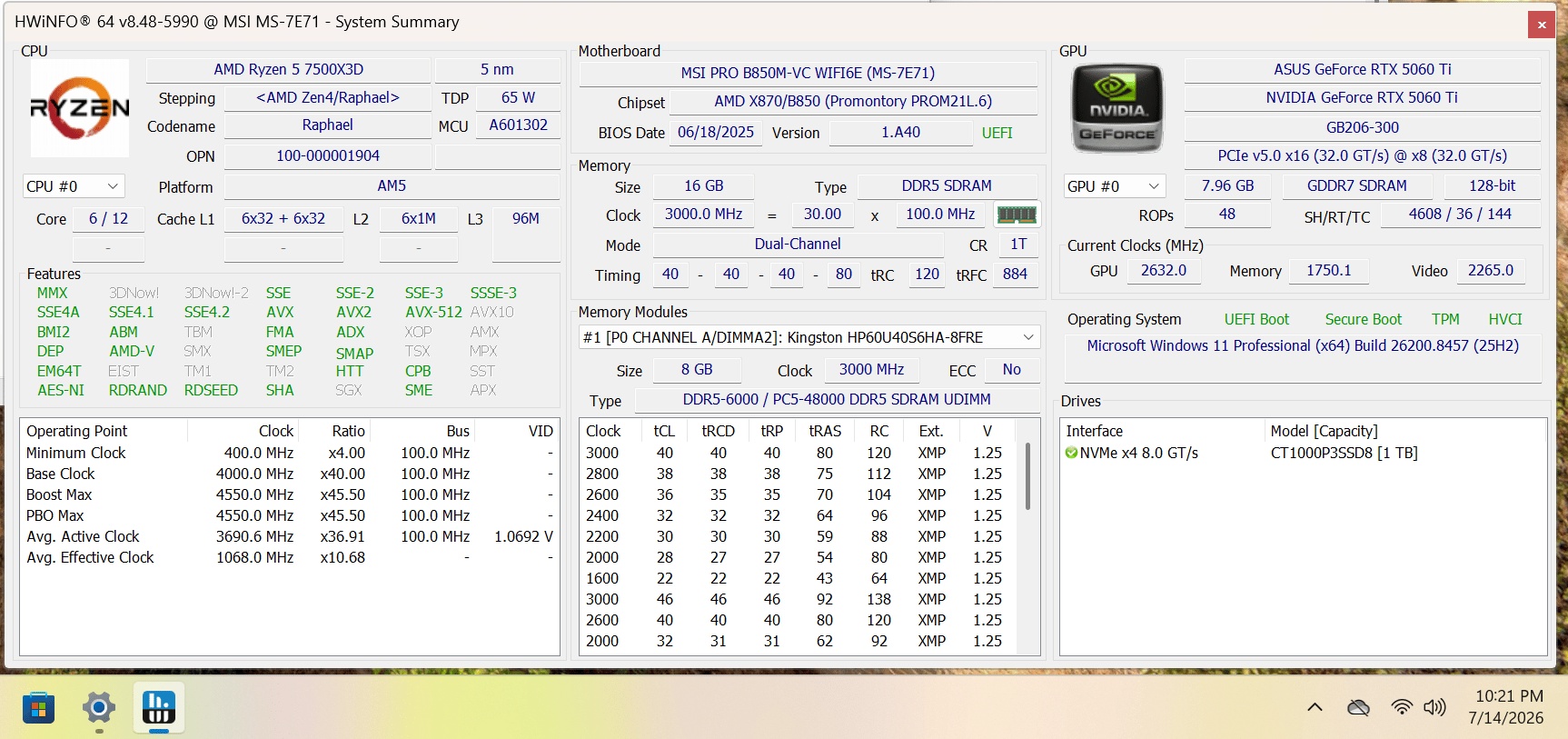Click the RDSEED feature flag
1568x739 pixels.
tap(211, 390)
